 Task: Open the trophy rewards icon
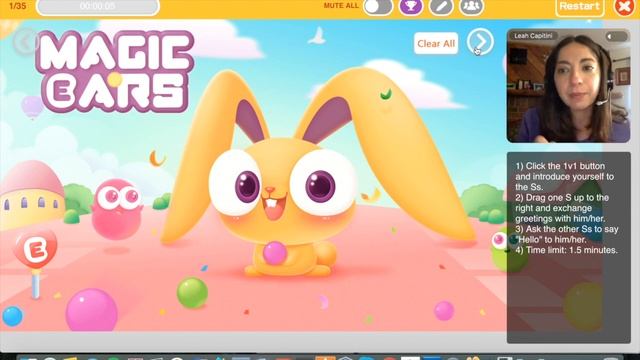point(411,7)
